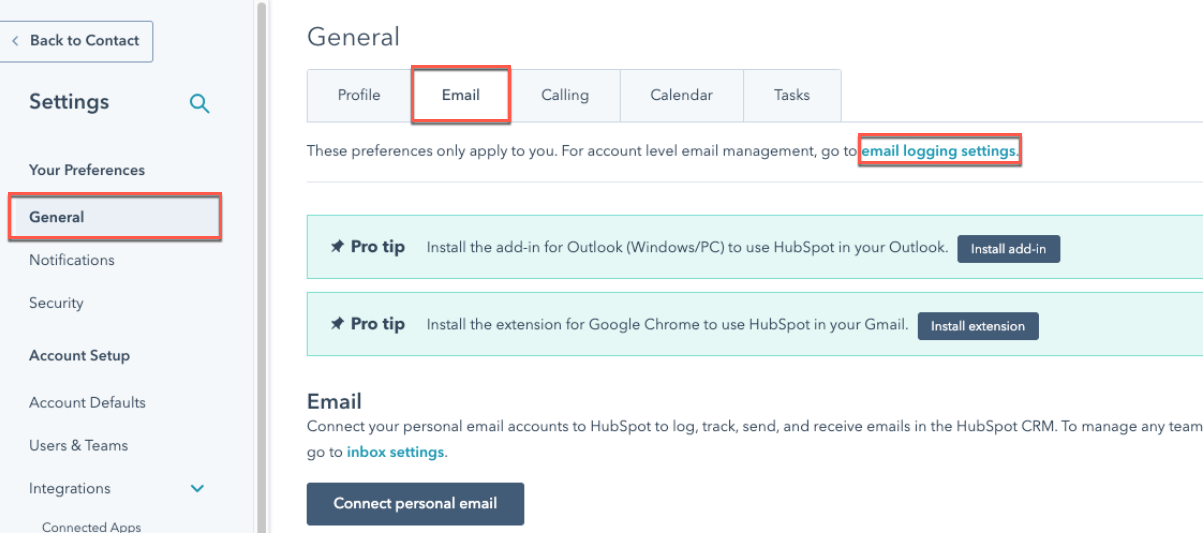Go back using Back to Contact
This screenshot has width=1203, height=536.
(x=76, y=41)
